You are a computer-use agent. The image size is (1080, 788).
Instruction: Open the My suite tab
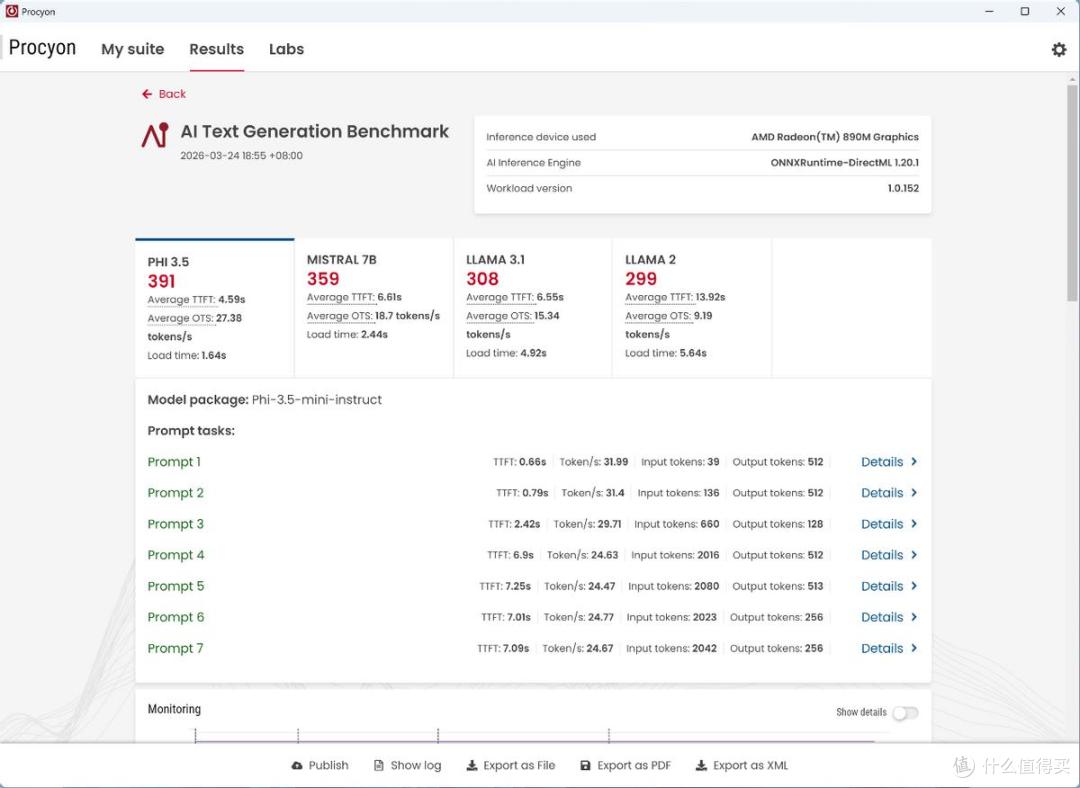tap(132, 49)
